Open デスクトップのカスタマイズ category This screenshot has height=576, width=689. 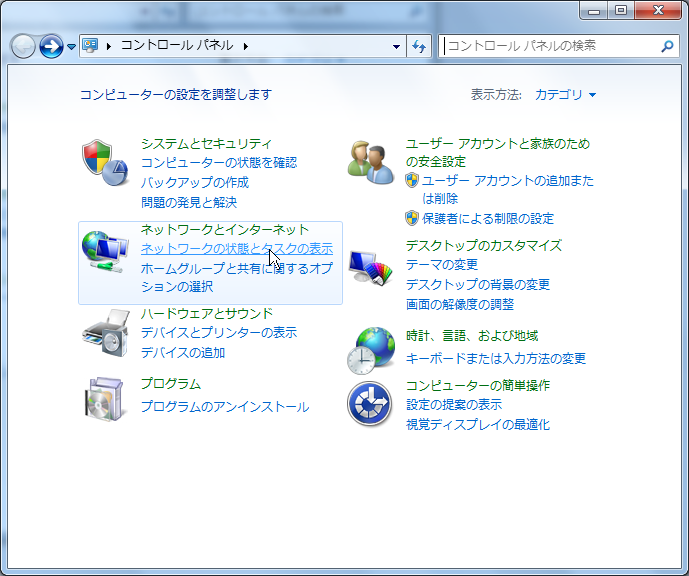484,245
